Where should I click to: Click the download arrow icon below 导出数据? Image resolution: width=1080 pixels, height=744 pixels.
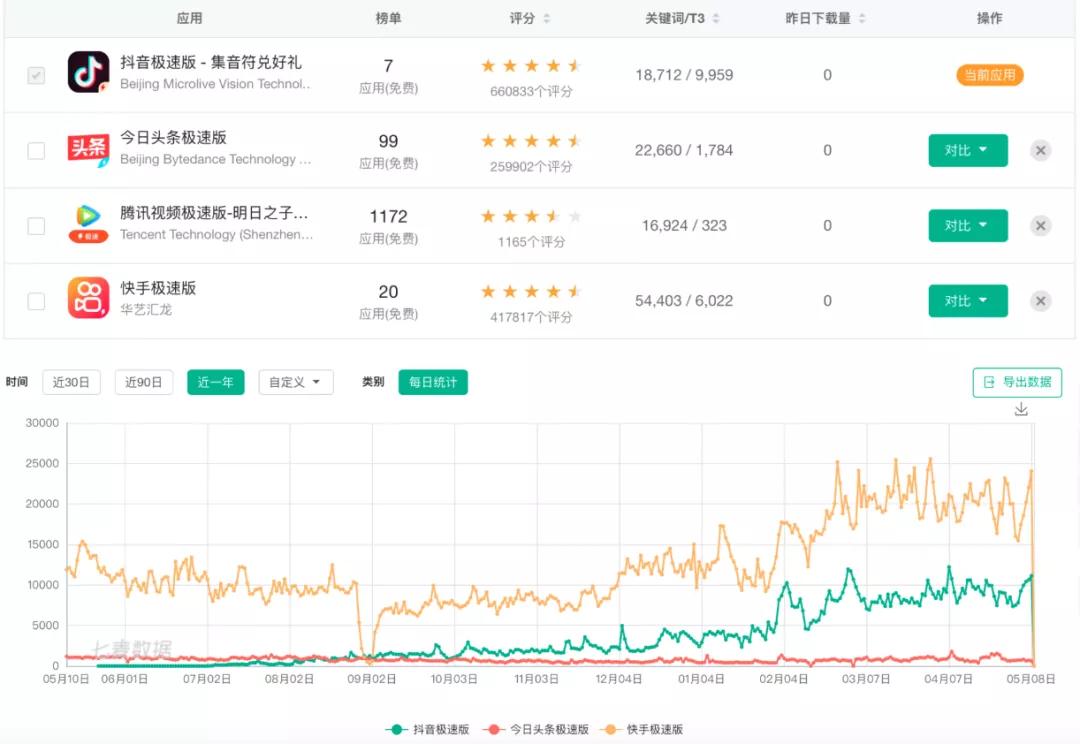coord(1021,409)
